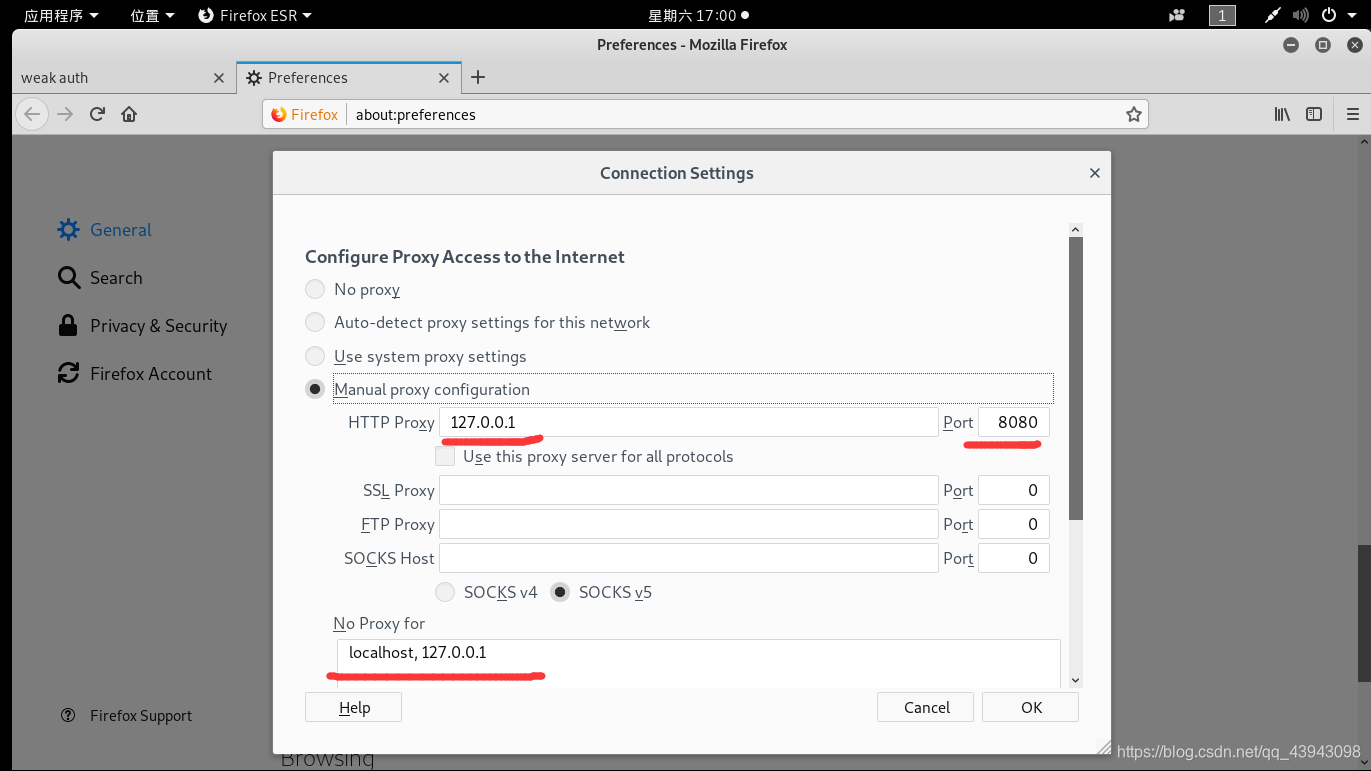Image resolution: width=1371 pixels, height=771 pixels.
Task: Select Use system proxy settings option
Action: pyautogui.click(x=315, y=356)
